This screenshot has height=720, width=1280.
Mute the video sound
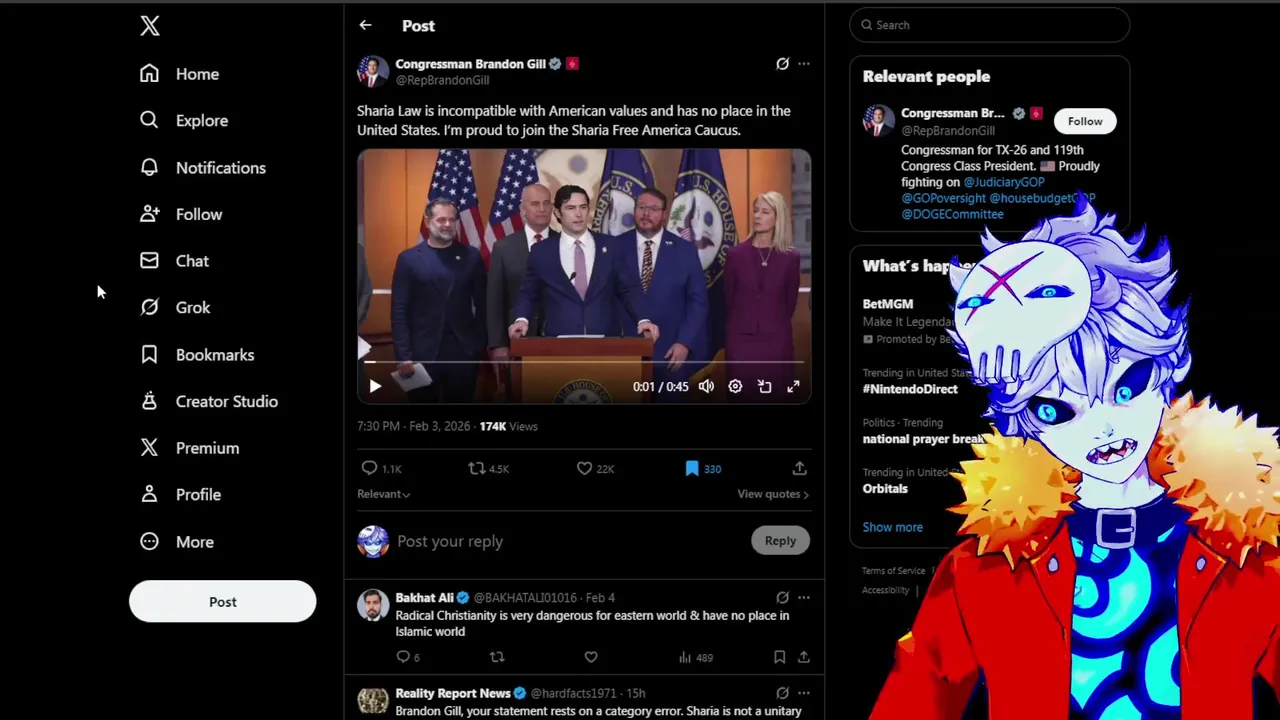[x=706, y=386]
